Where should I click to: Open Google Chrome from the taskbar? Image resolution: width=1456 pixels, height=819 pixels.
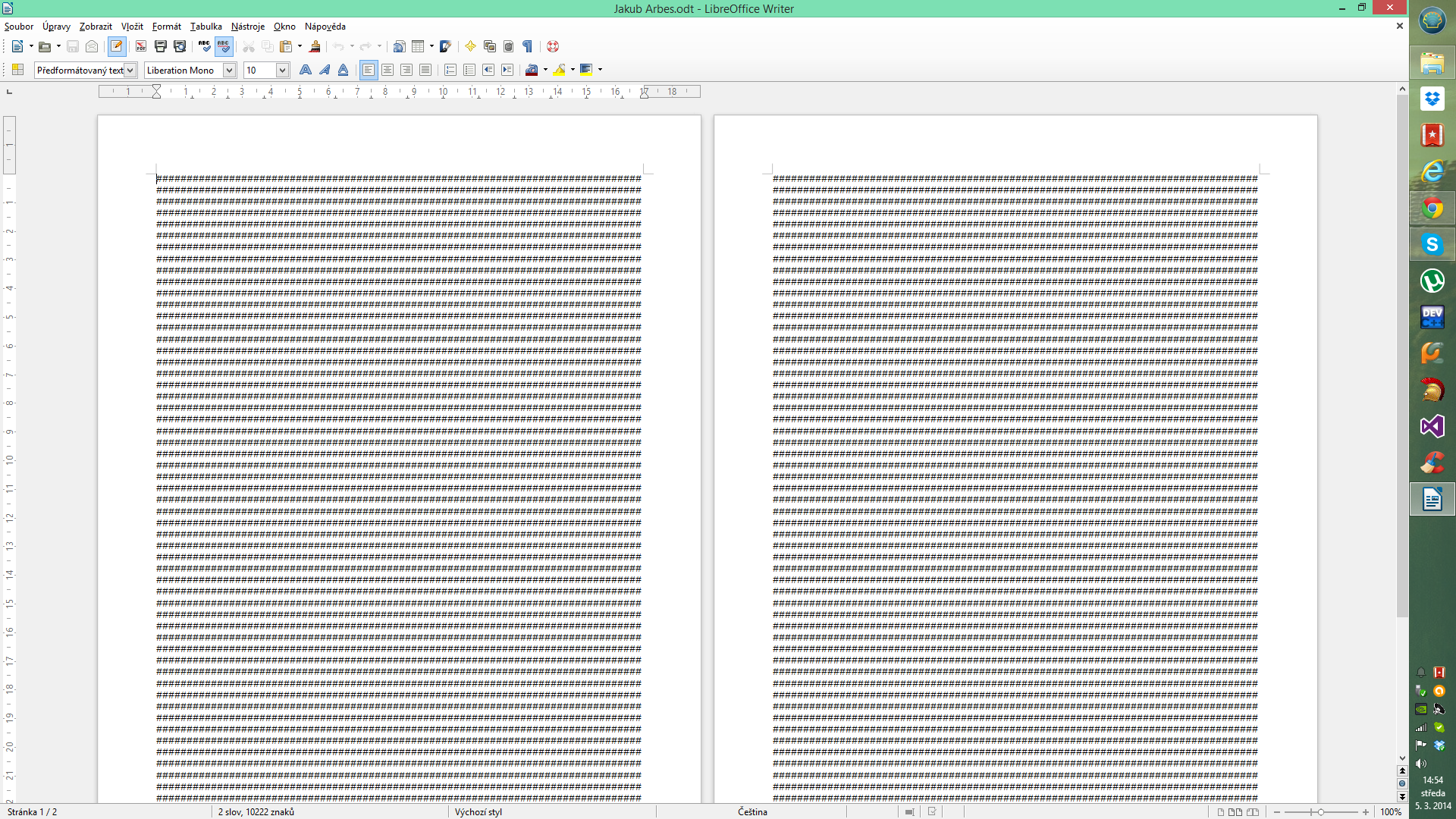click(x=1432, y=208)
